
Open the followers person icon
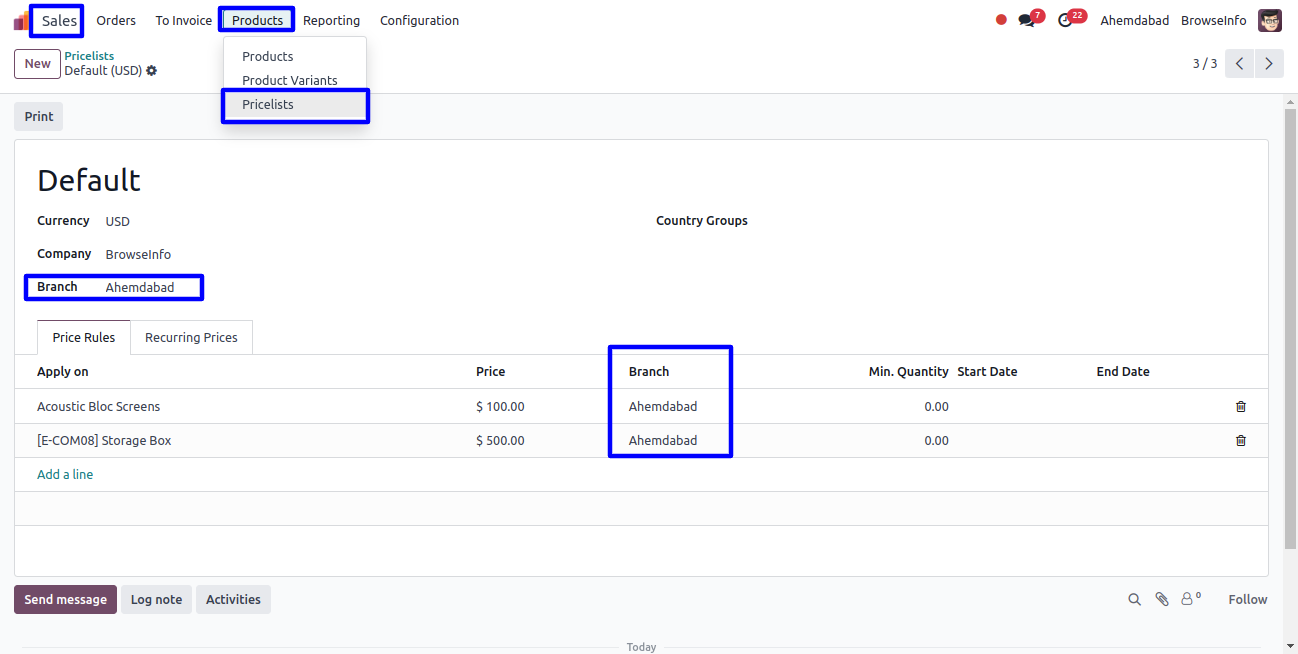pyautogui.click(x=1188, y=600)
